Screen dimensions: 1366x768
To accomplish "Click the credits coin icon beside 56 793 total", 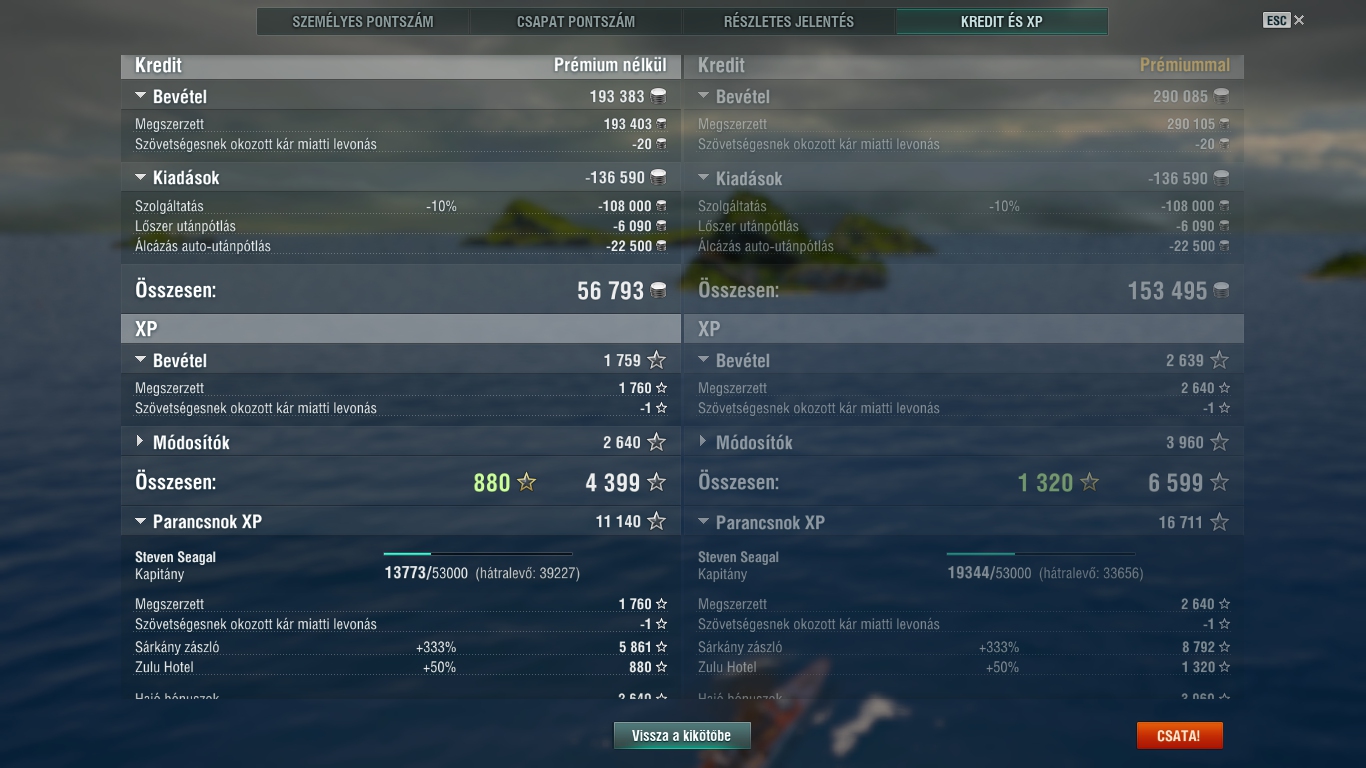I will pos(658,290).
